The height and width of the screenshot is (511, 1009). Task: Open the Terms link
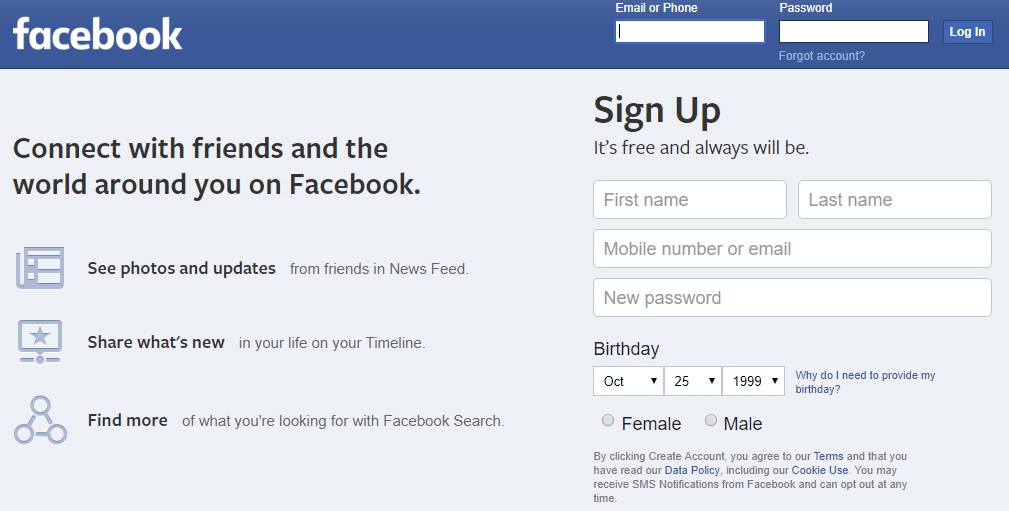[828, 456]
